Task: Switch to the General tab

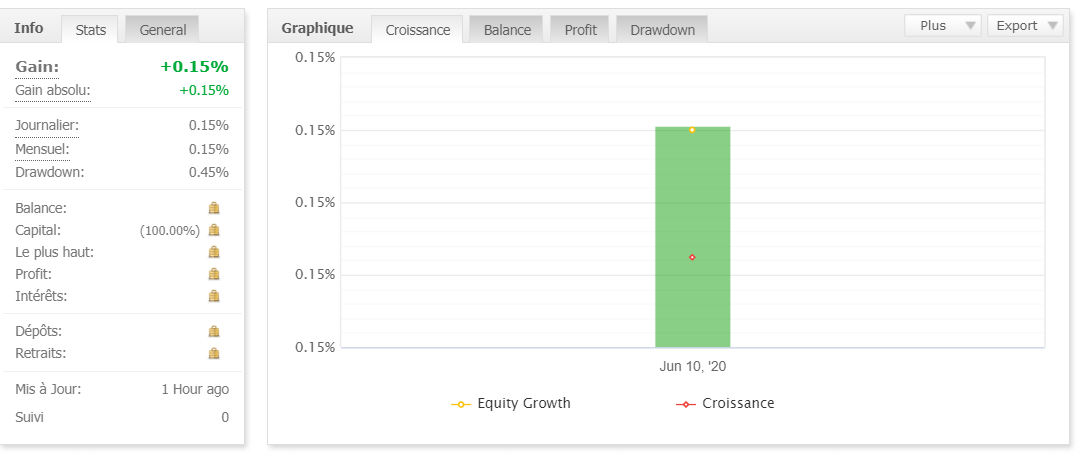Action: (x=162, y=30)
